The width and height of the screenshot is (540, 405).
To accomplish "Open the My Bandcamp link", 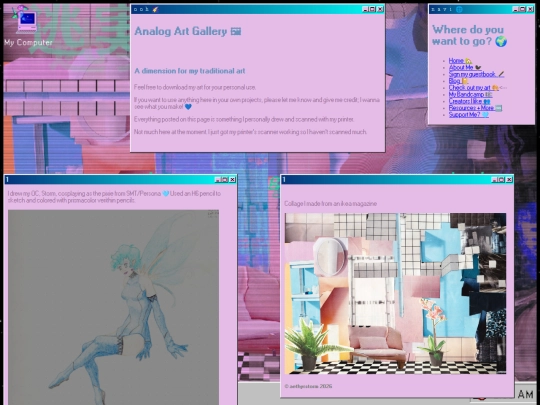I will click(x=470, y=94).
